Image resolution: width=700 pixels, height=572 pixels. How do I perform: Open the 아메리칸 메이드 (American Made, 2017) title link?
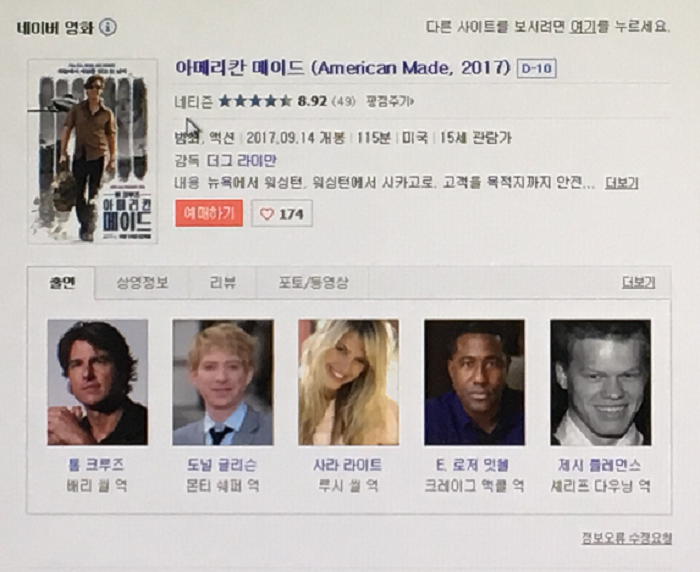[342, 68]
